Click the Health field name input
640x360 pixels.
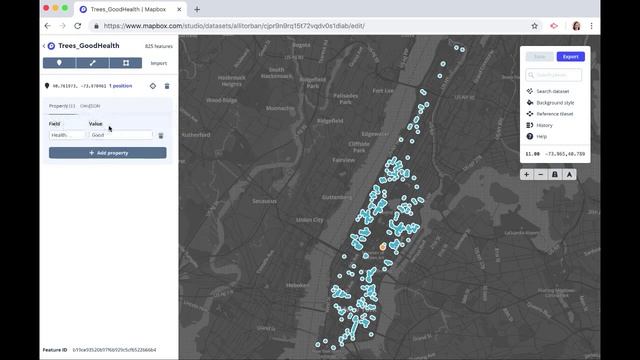point(67,135)
